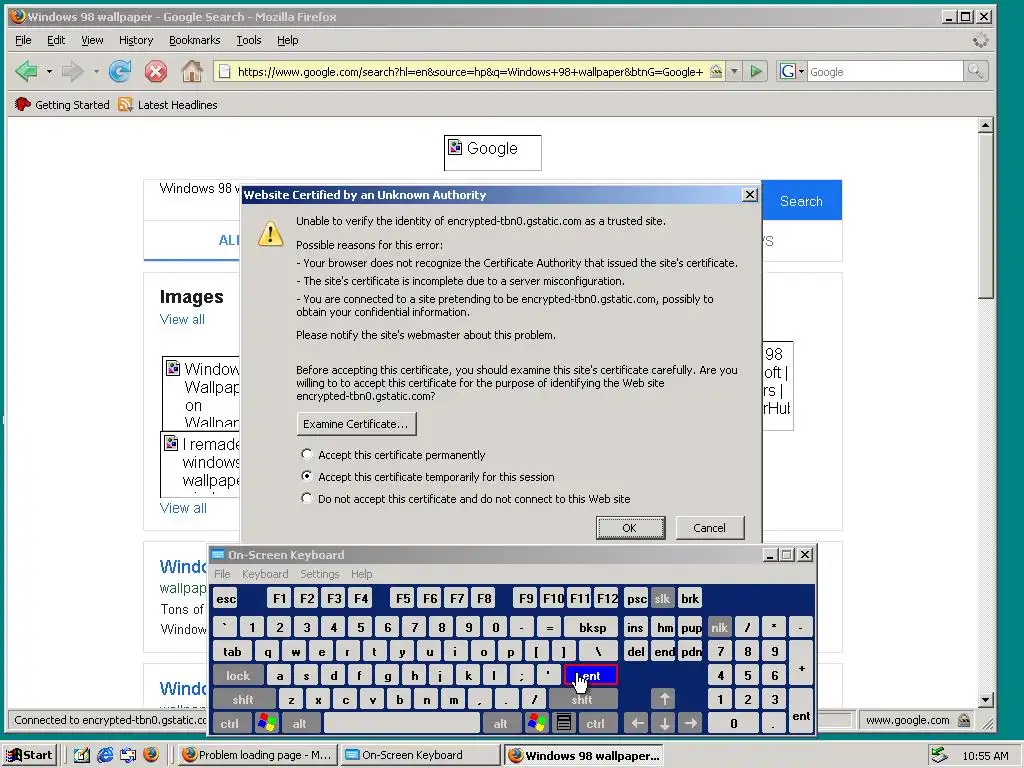Launch Internet Explorer from quick launch
This screenshot has width=1024, height=768.
click(x=104, y=755)
